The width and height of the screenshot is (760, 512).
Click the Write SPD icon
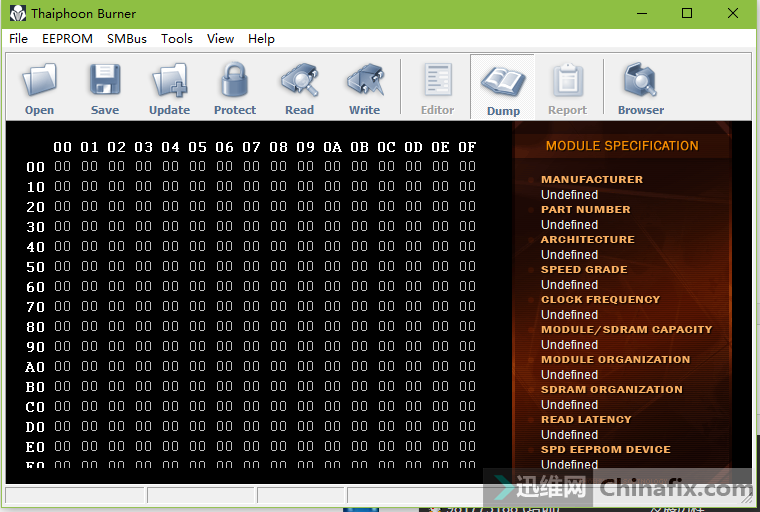[x=364, y=80]
